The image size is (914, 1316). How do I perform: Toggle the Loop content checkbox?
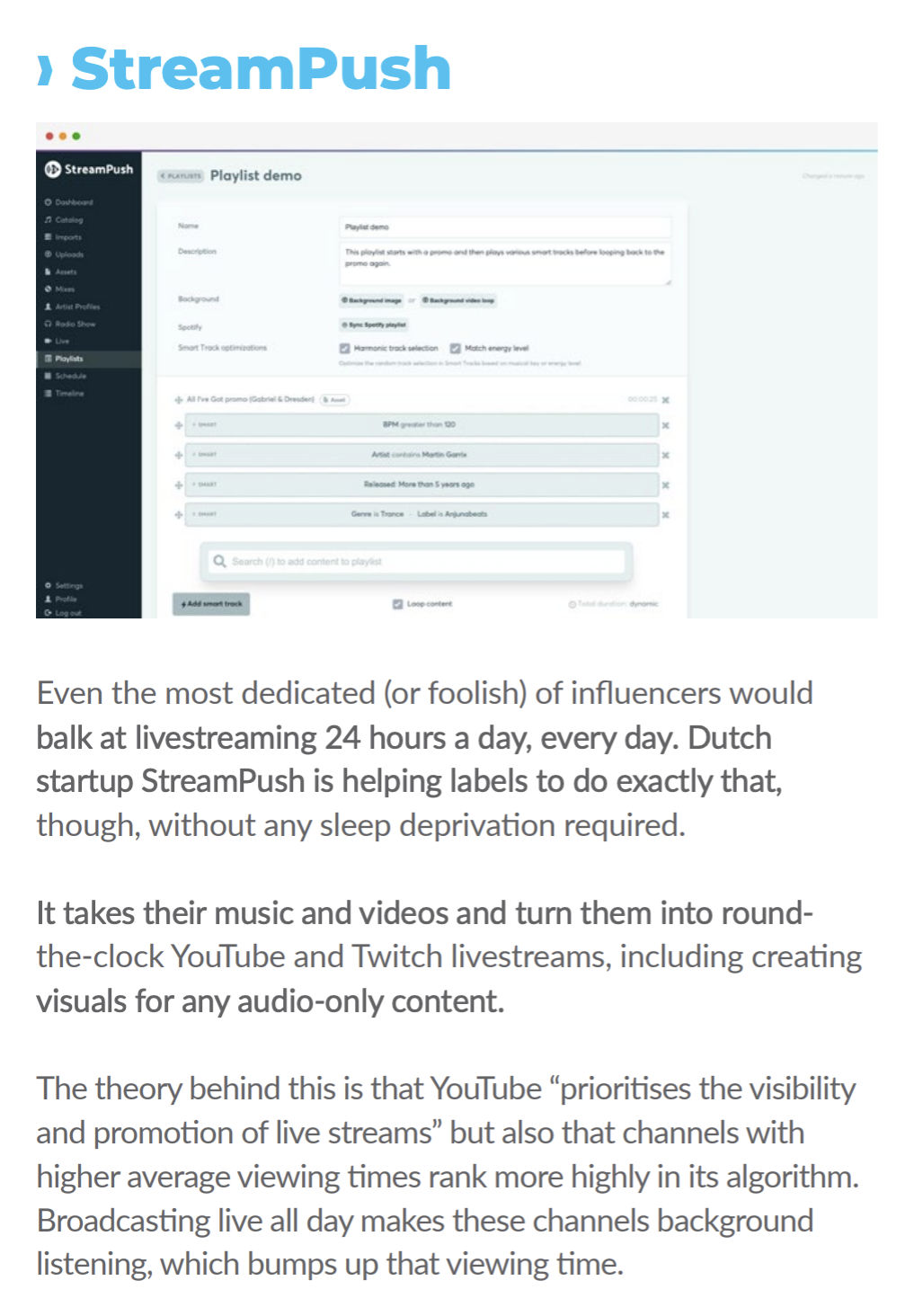pos(397,604)
